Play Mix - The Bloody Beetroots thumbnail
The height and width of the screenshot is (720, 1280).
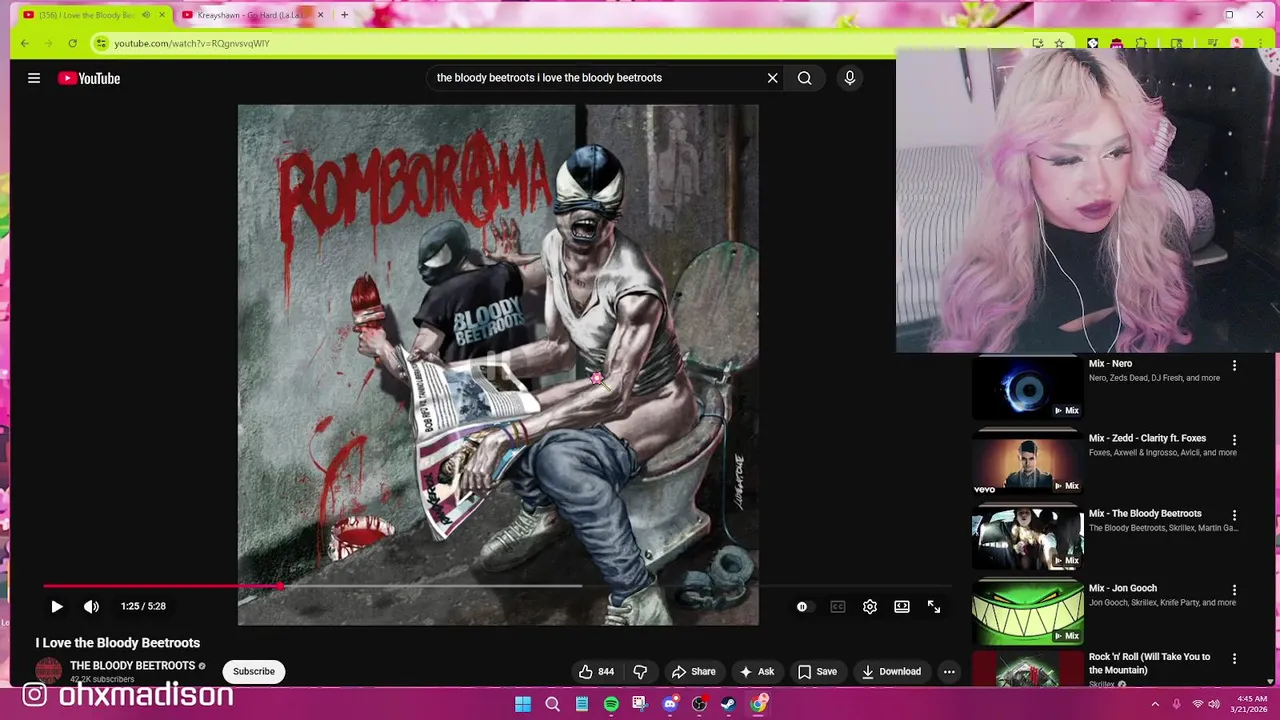pos(1027,538)
